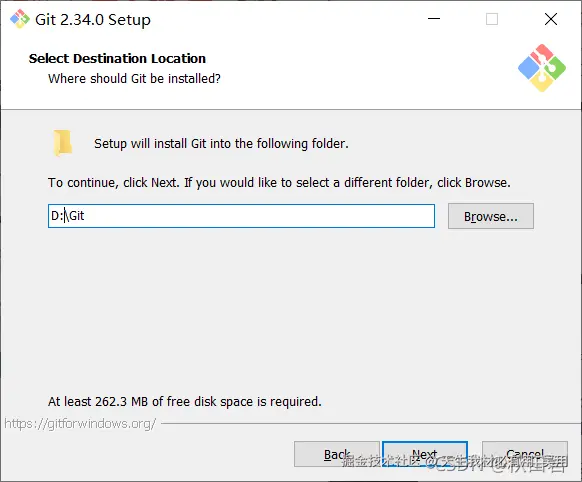
Task: Click the free disk space requirement text
Action: 184,401
